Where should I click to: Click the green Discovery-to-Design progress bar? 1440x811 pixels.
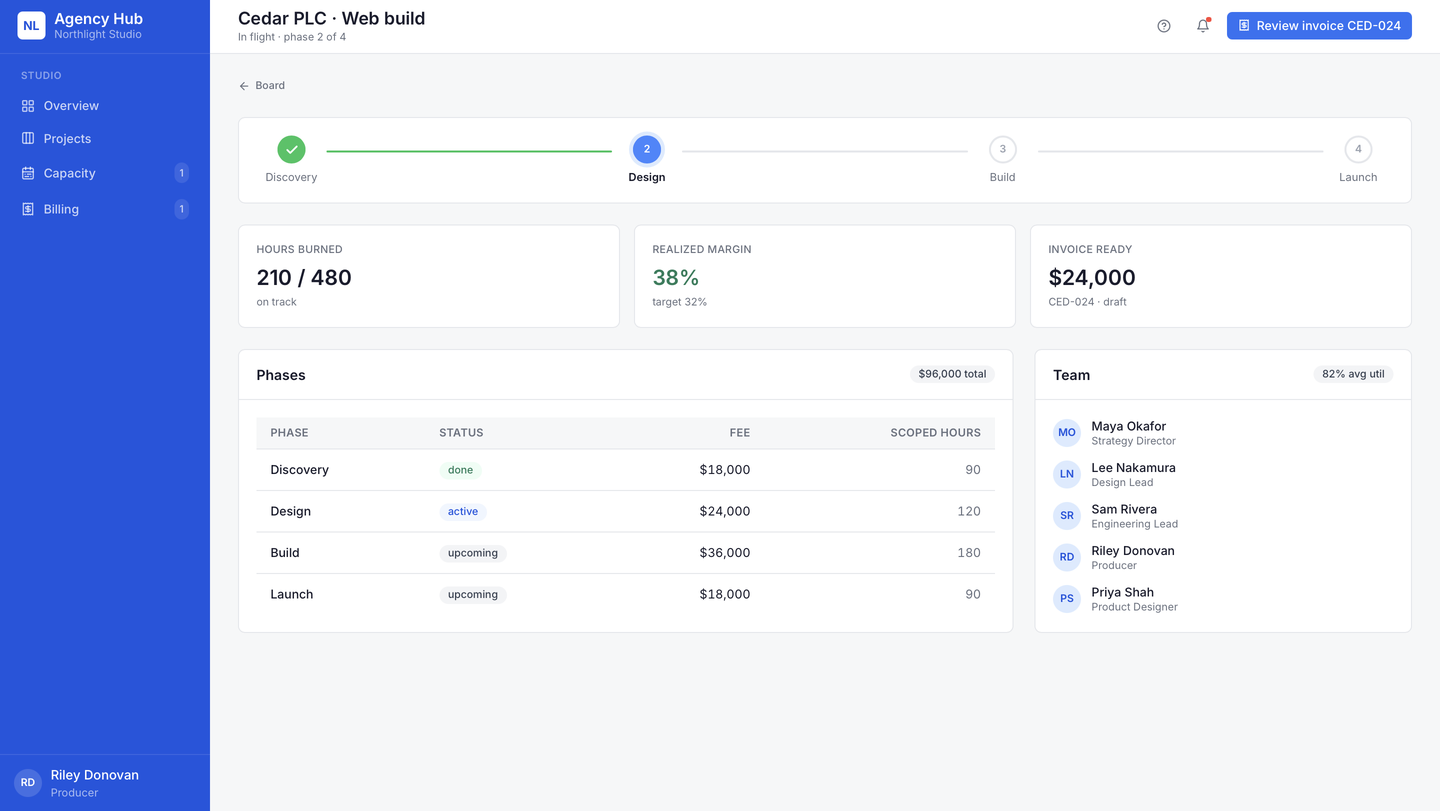tap(469, 151)
